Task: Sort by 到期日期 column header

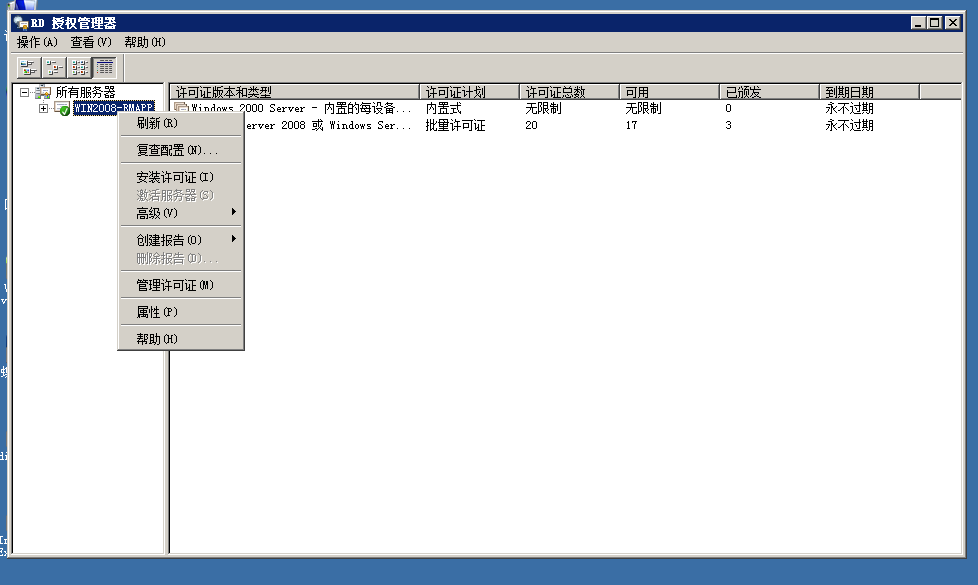Action: (869, 92)
